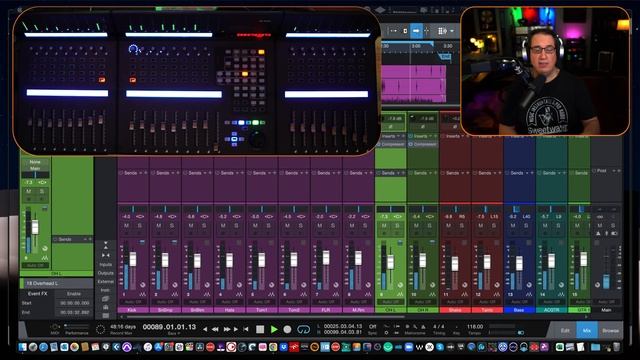Click the Stop button in the transport
The width and height of the screenshot is (640, 360).
coord(260,329)
